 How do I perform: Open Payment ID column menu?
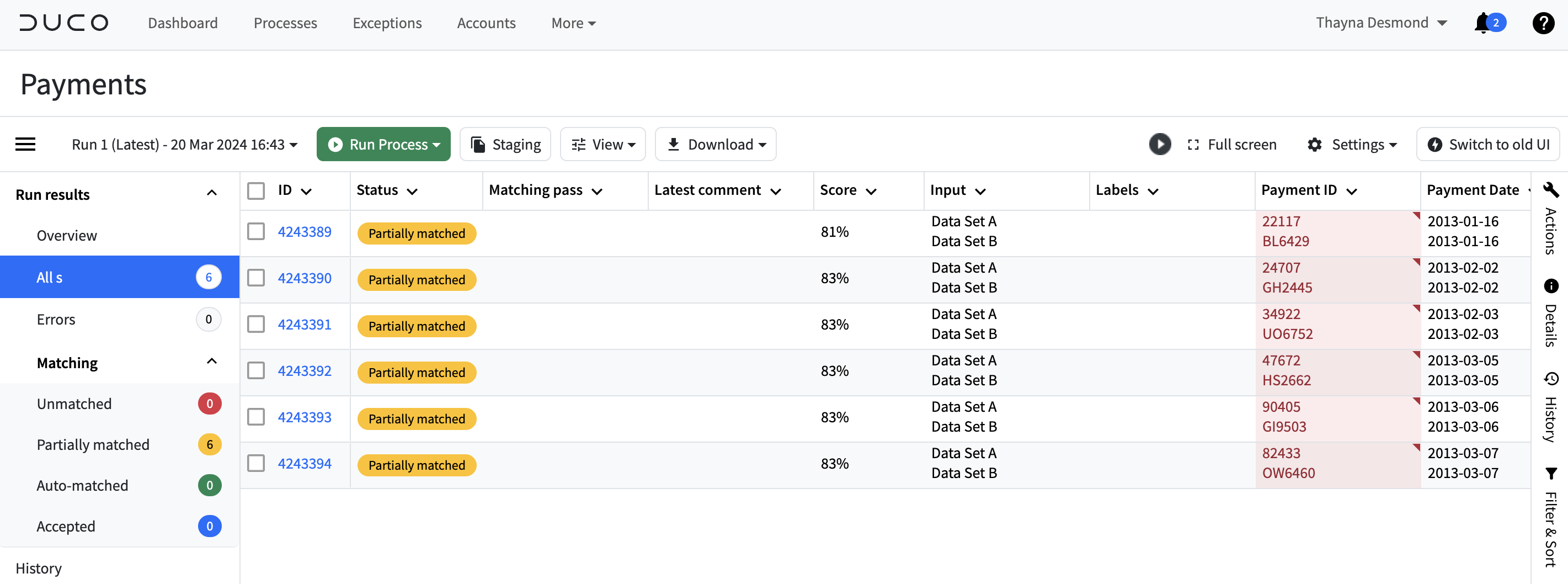pyautogui.click(x=1351, y=191)
